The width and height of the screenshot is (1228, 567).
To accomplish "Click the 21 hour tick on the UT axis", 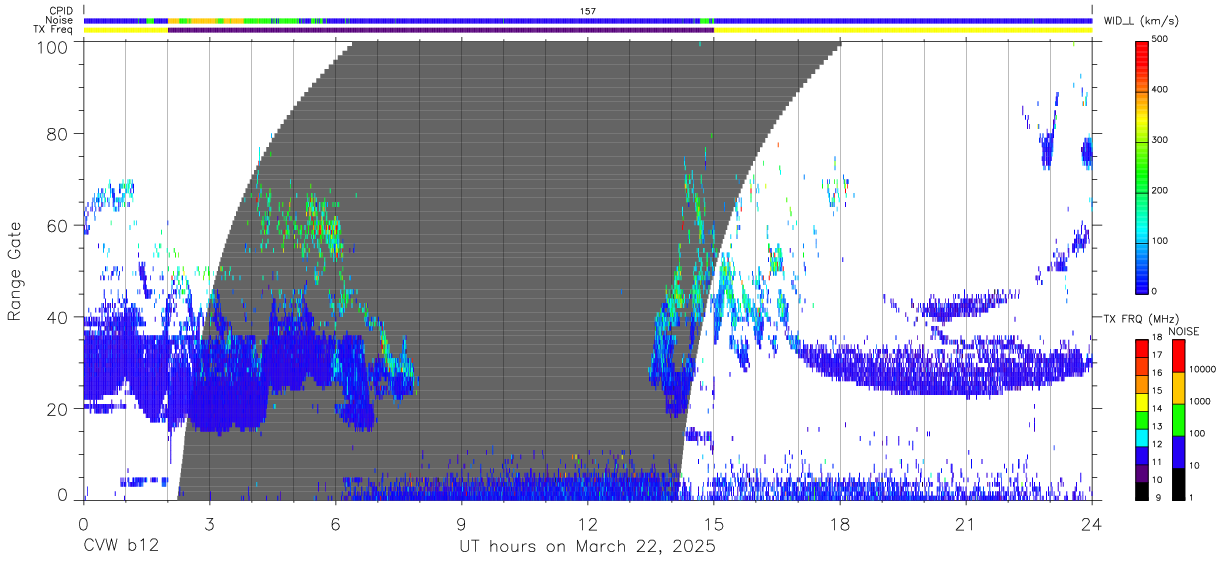I will coord(966,523).
